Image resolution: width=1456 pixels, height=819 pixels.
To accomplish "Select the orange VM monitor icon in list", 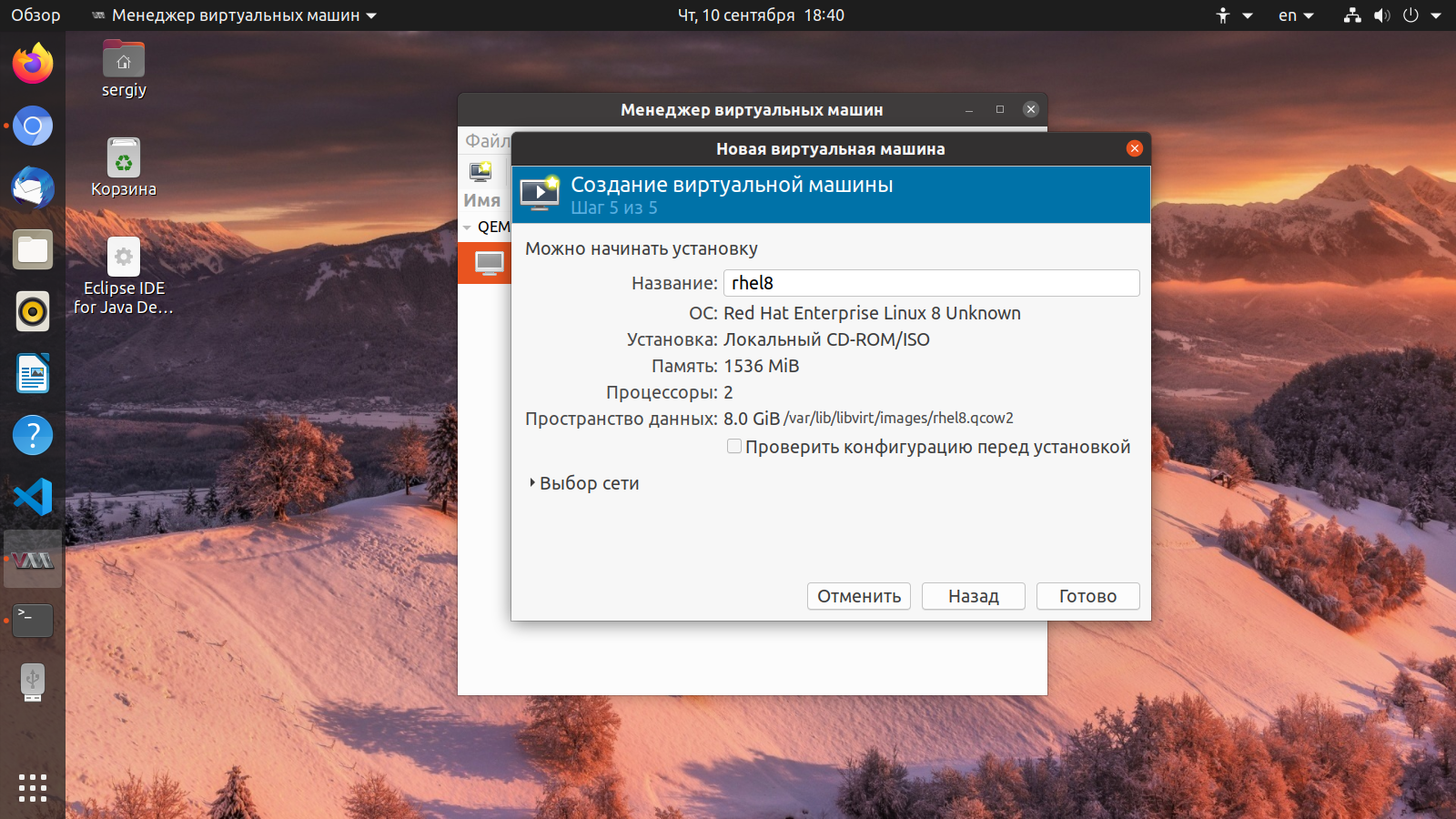I will (490, 264).
